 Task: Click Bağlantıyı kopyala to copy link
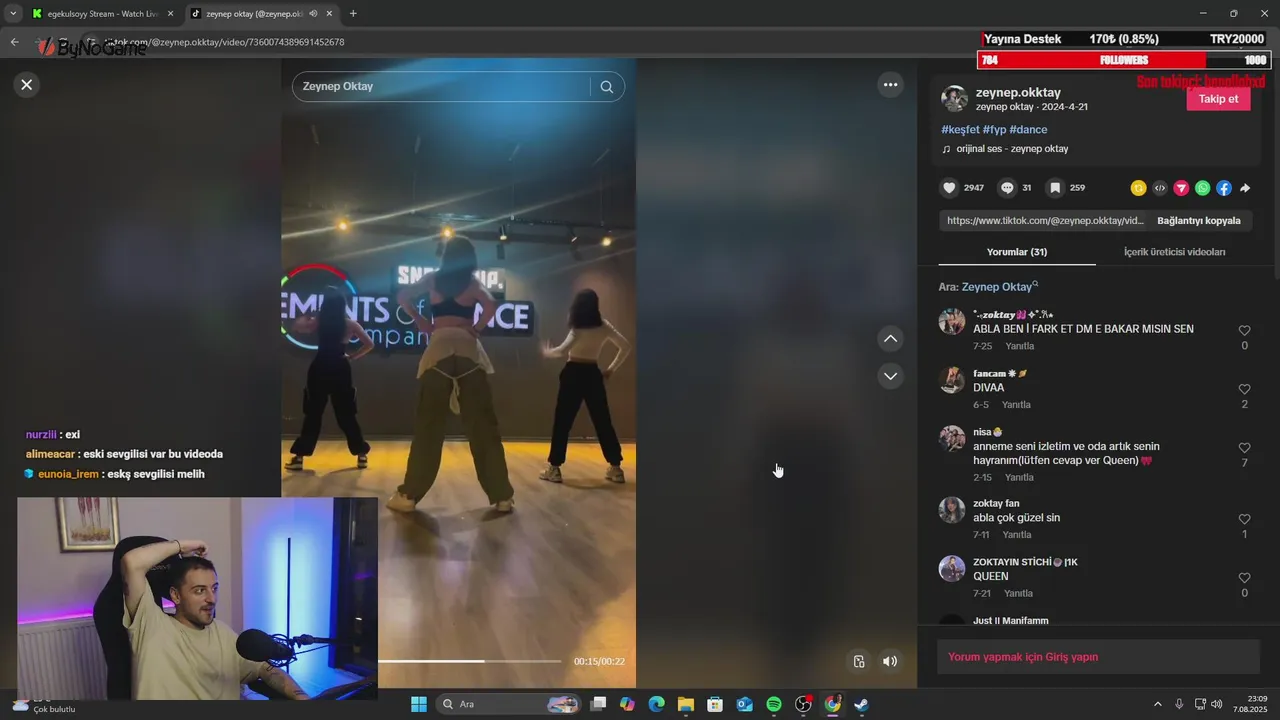1199,221
